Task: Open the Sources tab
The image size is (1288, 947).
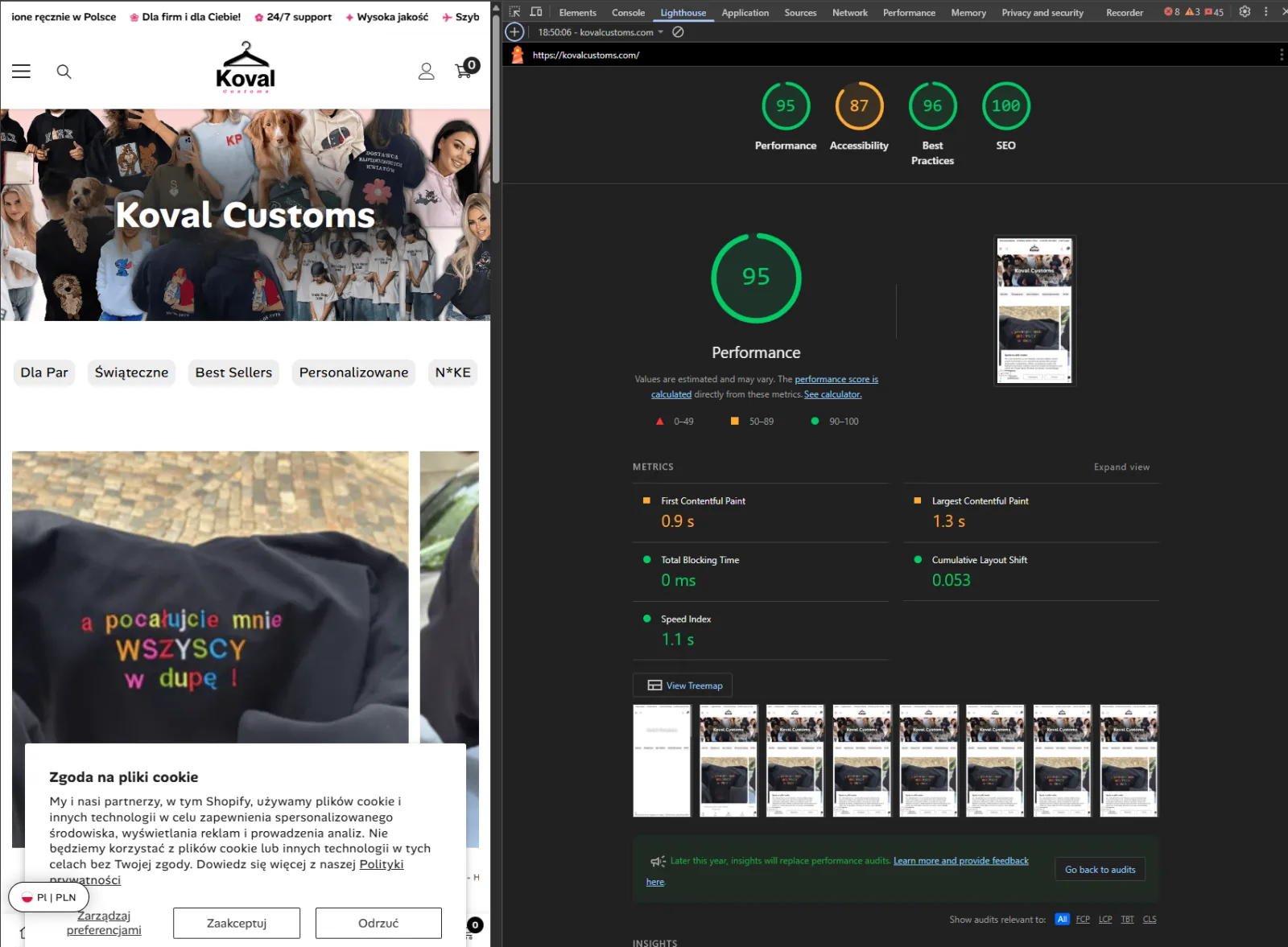Action: pos(800,12)
